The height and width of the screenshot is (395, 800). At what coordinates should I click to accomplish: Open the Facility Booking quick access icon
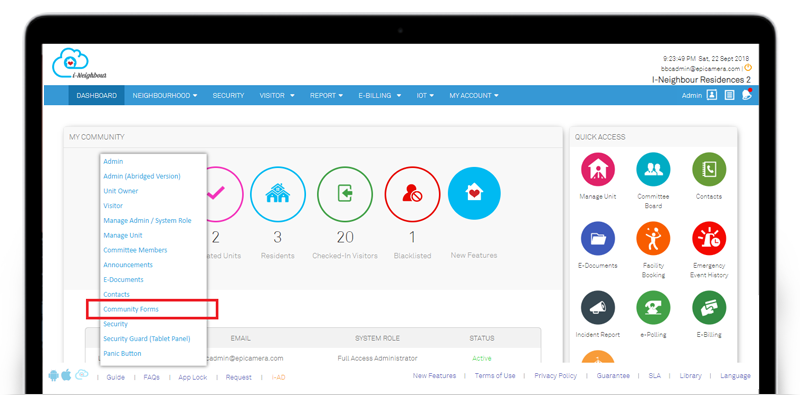[653, 238]
